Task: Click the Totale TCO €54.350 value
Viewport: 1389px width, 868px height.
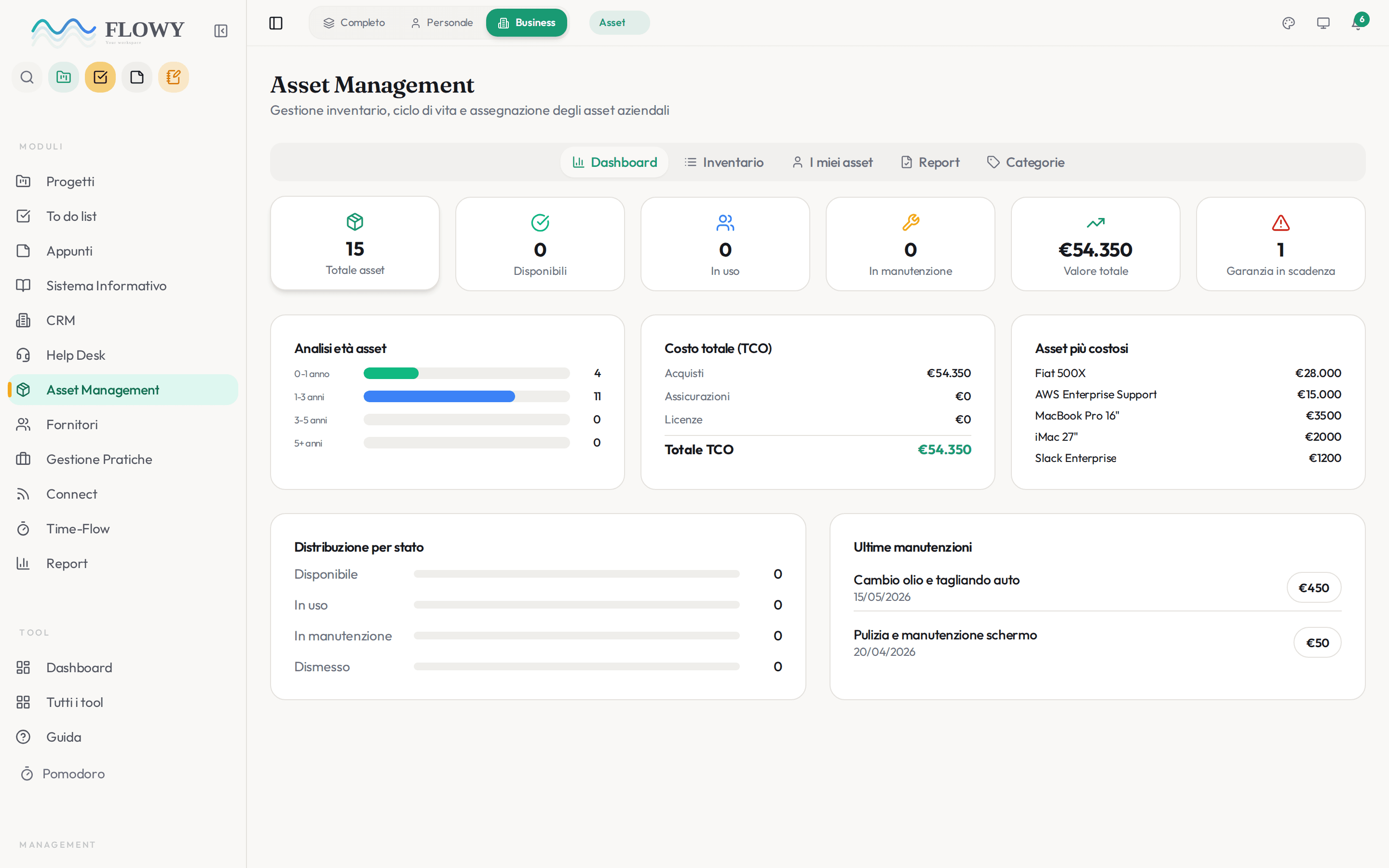Action: (944, 449)
